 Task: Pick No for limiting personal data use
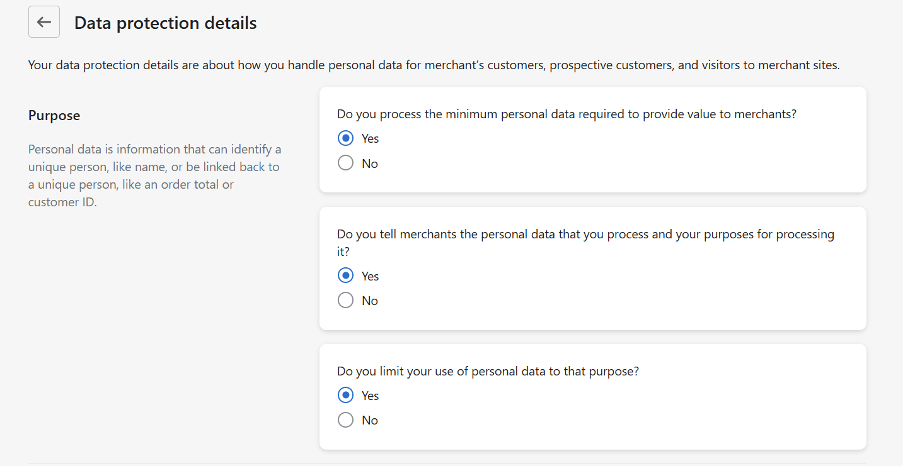click(346, 420)
